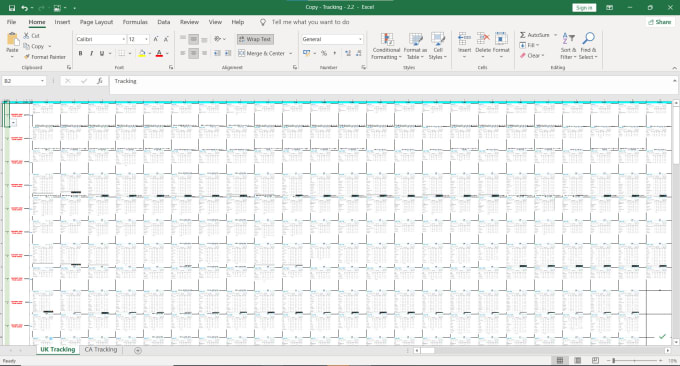Click Decrease Decimal icon
680x366 pixels.
(x=359, y=53)
